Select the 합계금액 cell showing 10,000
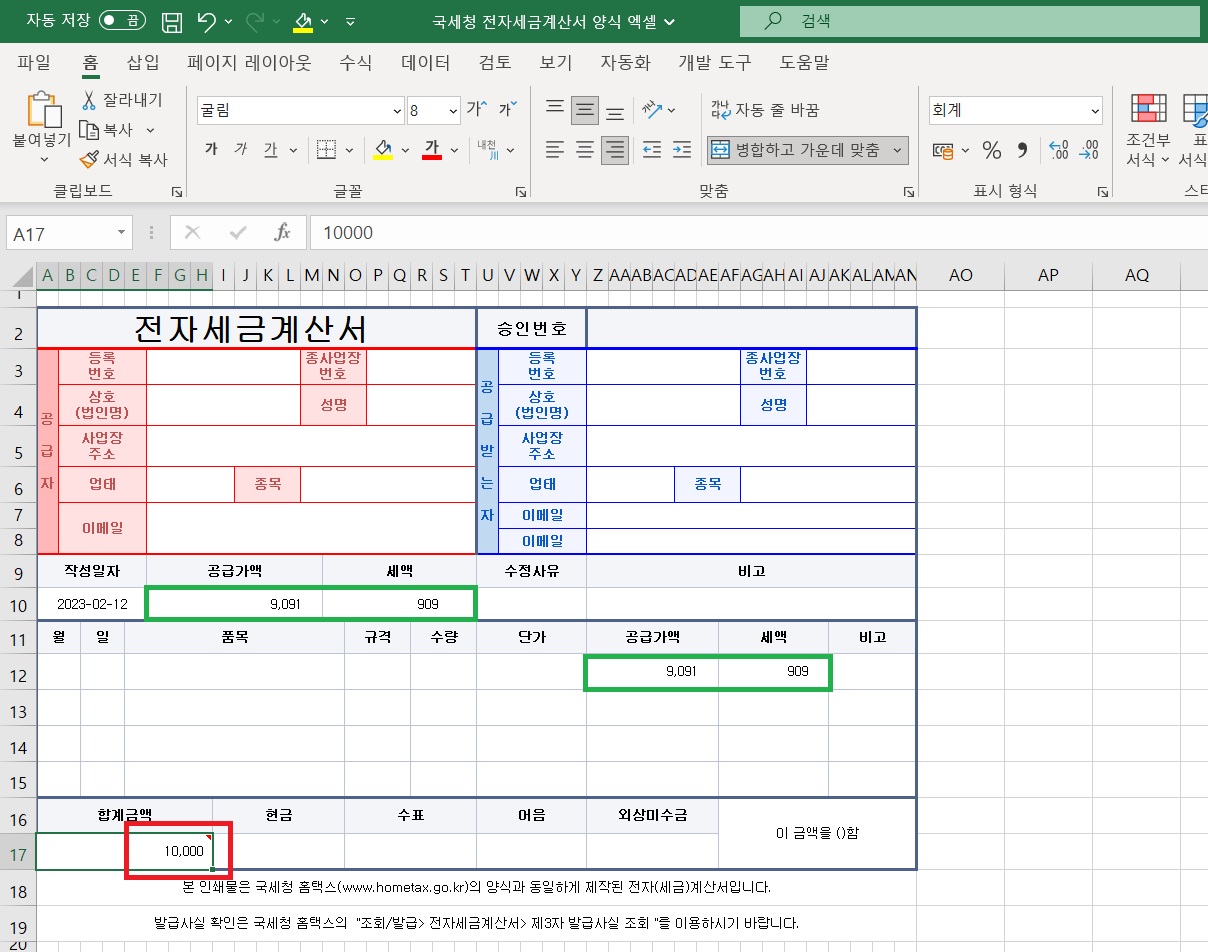The width and height of the screenshot is (1208, 952). (x=125, y=851)
